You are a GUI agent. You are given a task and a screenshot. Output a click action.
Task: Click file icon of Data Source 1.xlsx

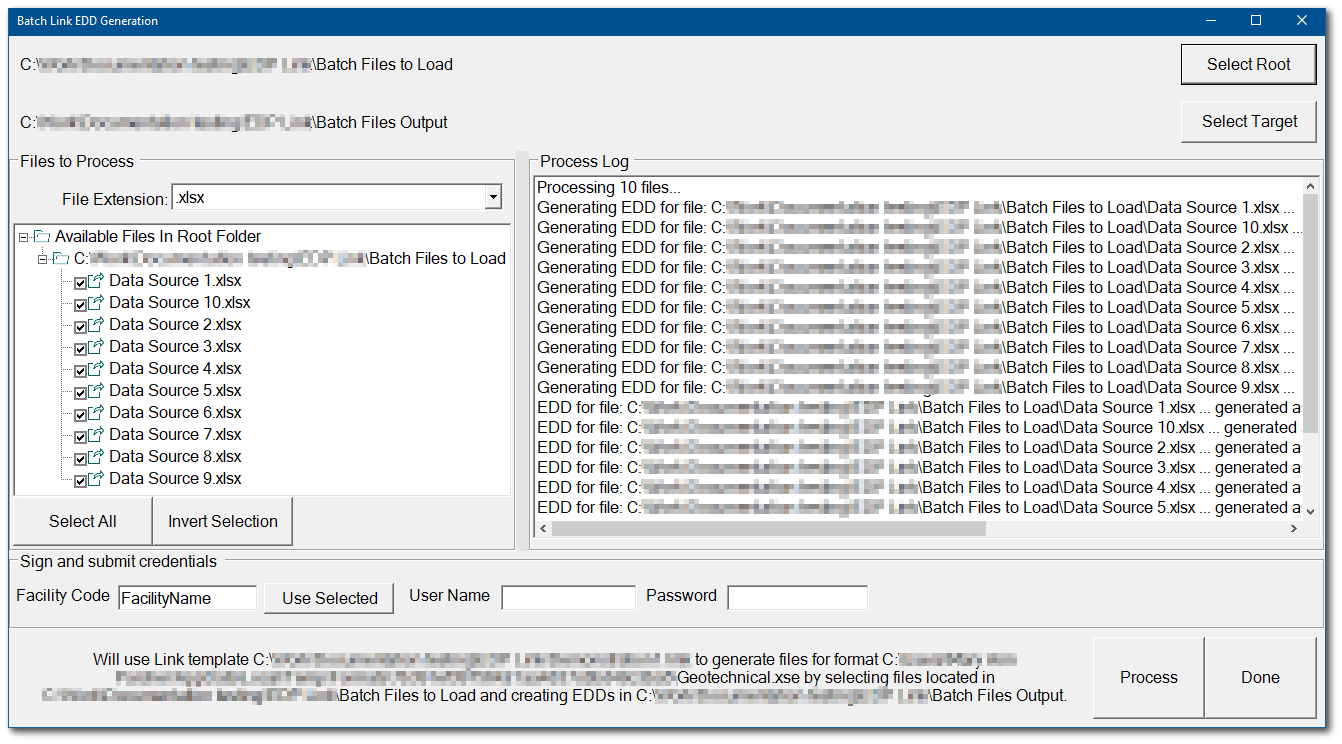(x=97, y=281)
